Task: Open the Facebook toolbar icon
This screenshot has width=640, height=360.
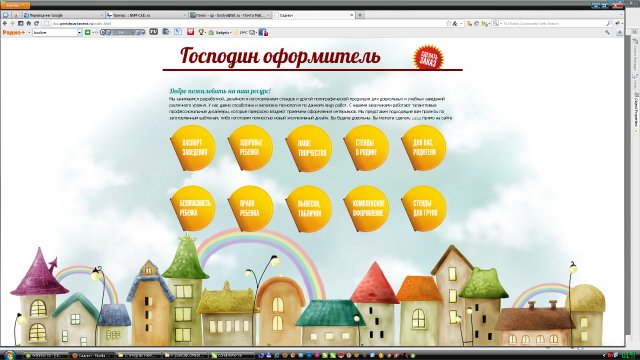Action: pyautogui.click(x=263, y=32)
